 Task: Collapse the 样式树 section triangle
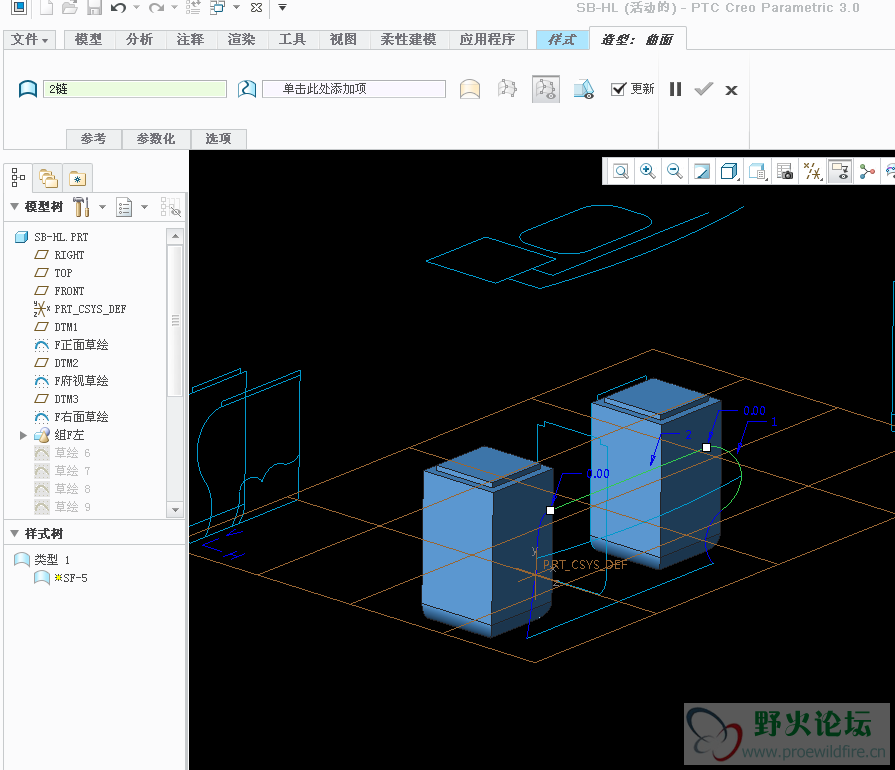coord(15,534)
